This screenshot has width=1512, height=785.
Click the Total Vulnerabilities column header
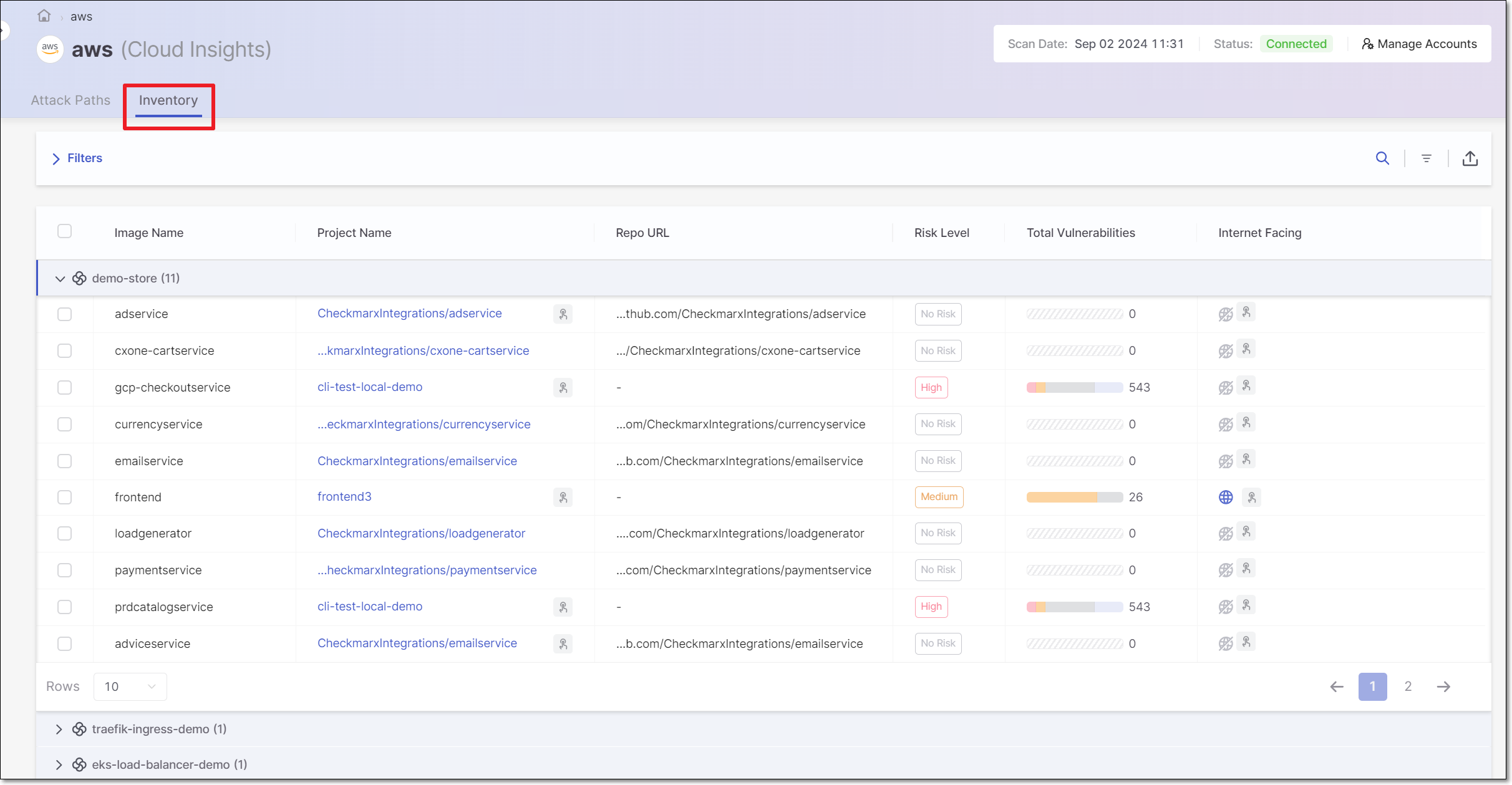pos(1080,233)
